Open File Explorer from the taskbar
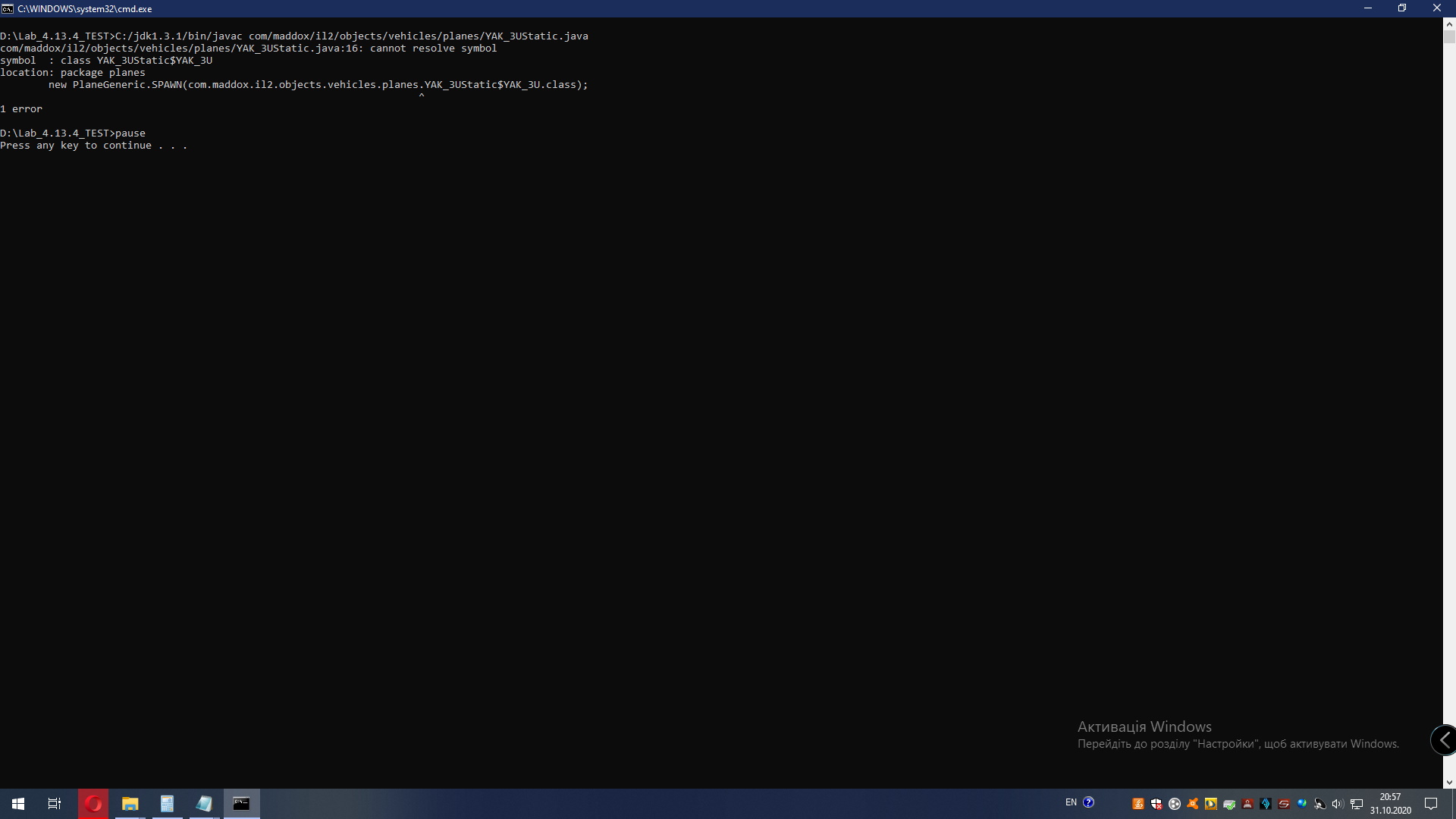The height and width of the screenshot is (819, 1456). (x=130, y=804)
